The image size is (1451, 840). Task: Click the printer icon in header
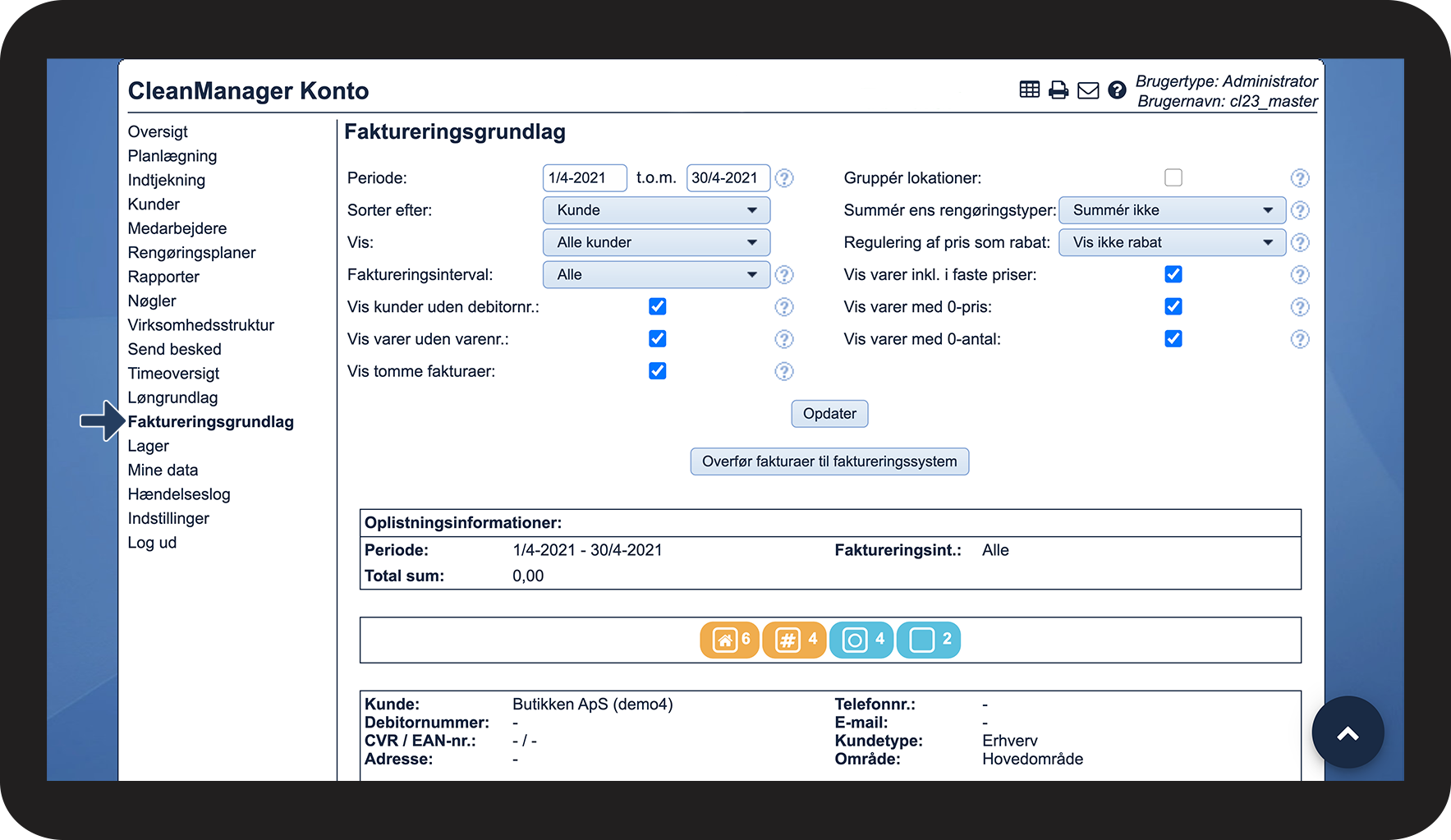click(1058, 90)
